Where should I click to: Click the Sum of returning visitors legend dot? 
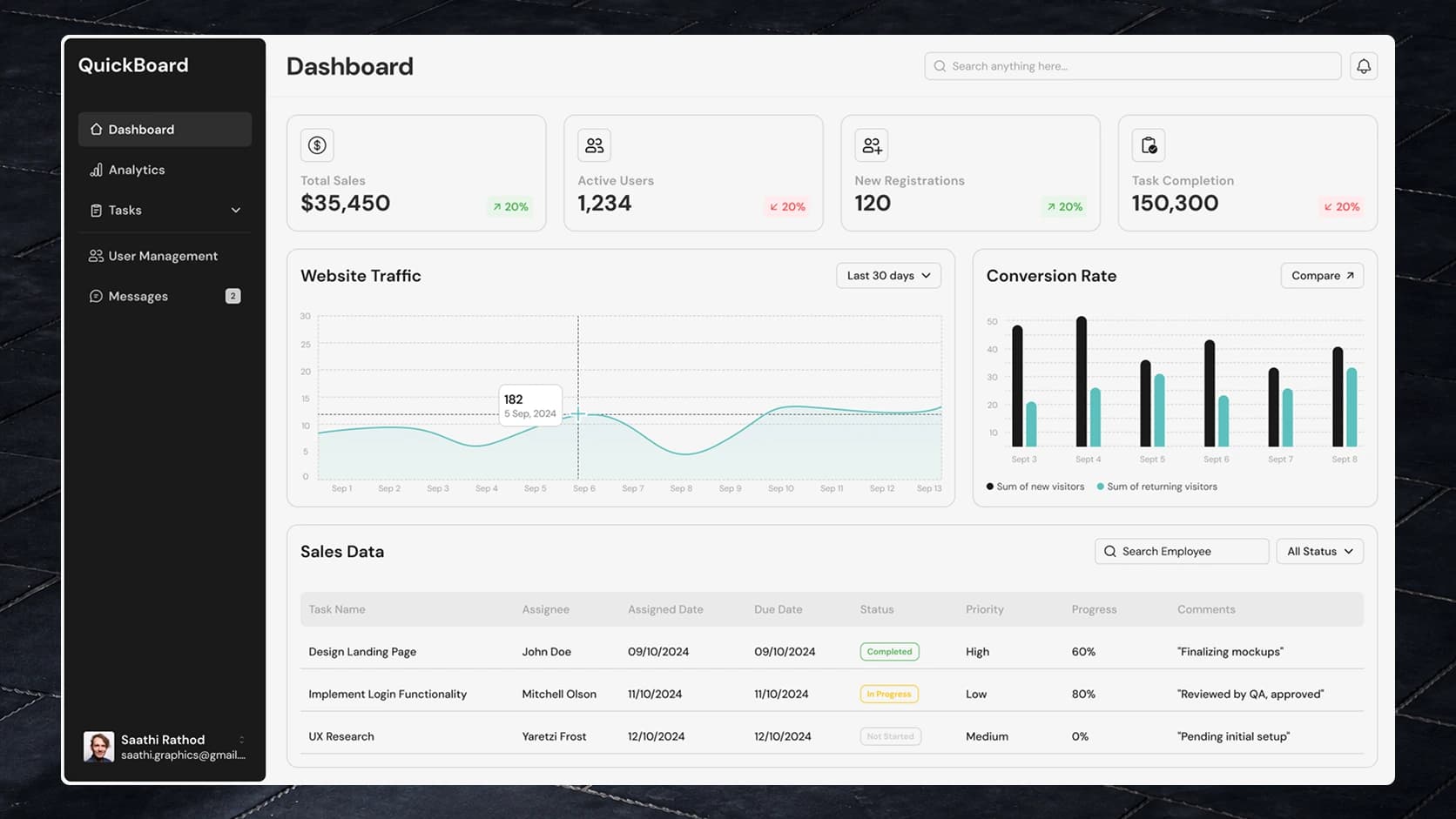point(1101,487)
